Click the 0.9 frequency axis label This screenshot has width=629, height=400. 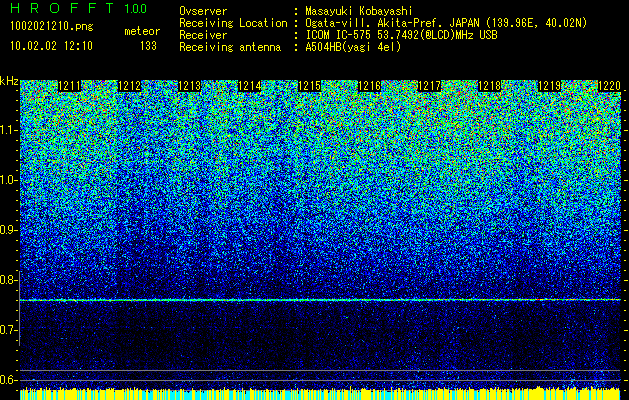[8, 230]
